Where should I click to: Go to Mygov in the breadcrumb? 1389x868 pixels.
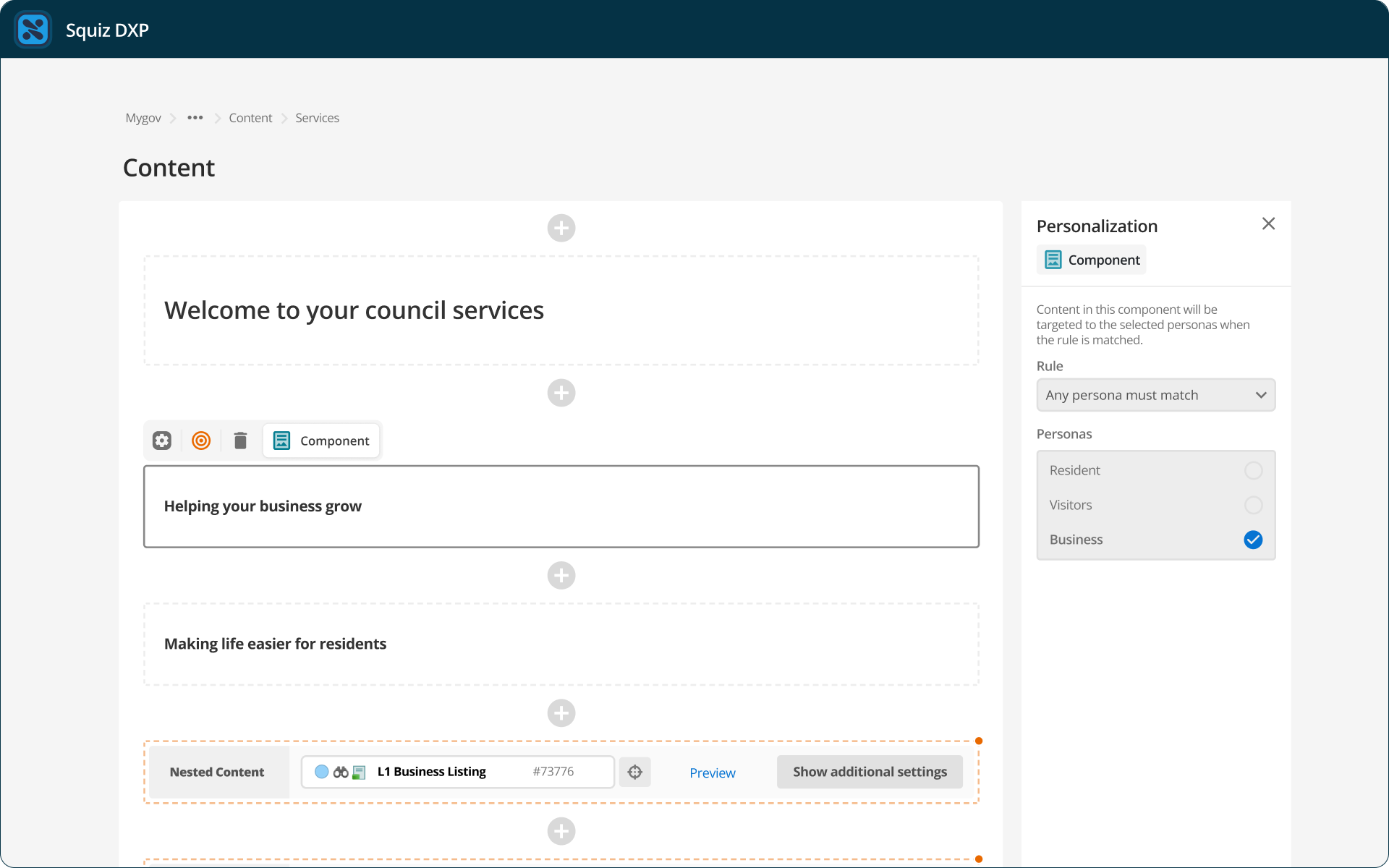(143, 118)
